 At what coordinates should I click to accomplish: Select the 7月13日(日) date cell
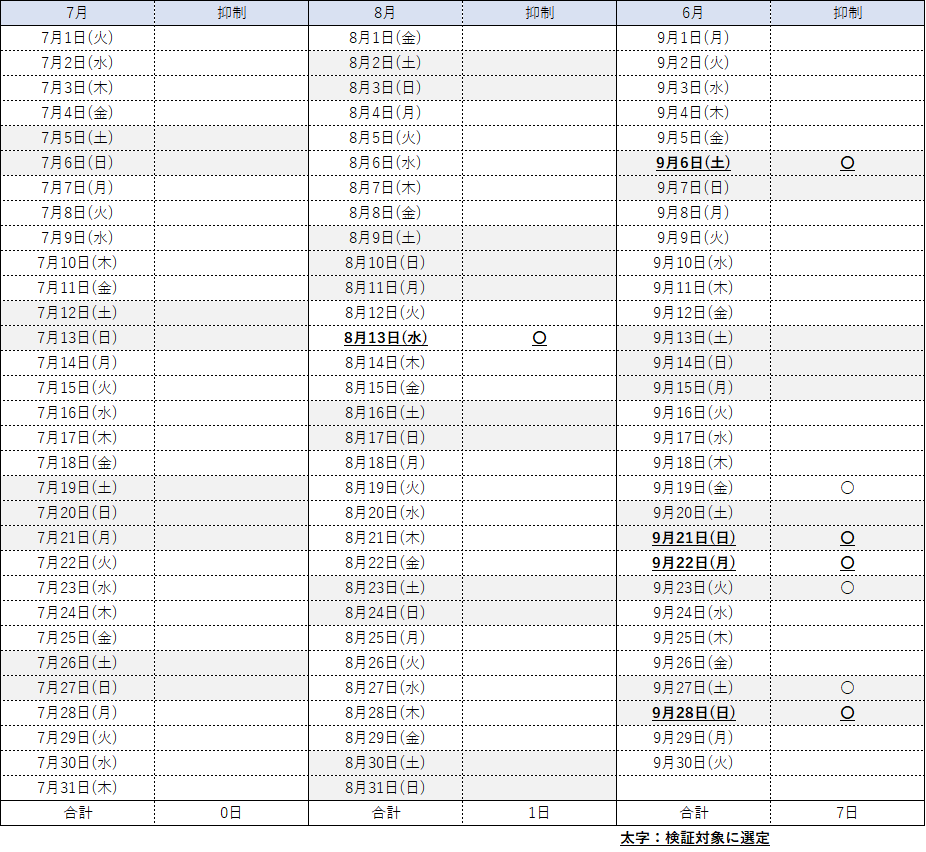(77, 338)
